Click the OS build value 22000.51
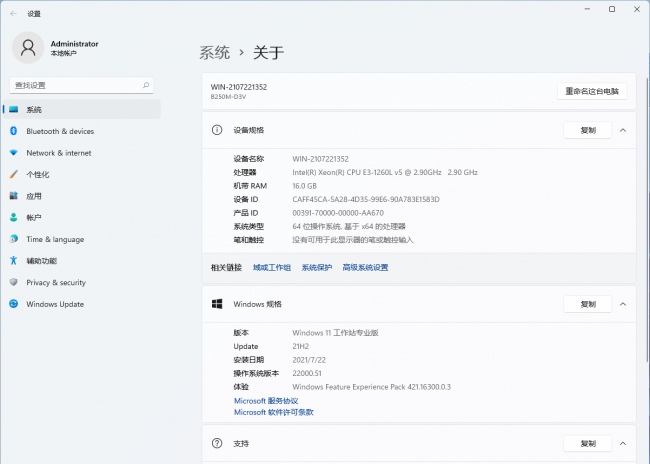 coord(307,373)
